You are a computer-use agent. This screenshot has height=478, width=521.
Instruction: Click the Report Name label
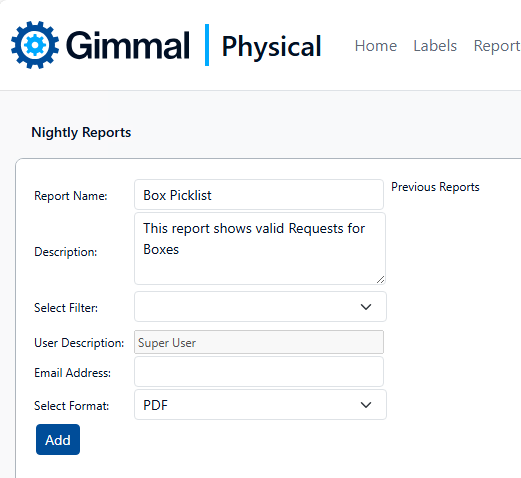coord(71,196)
